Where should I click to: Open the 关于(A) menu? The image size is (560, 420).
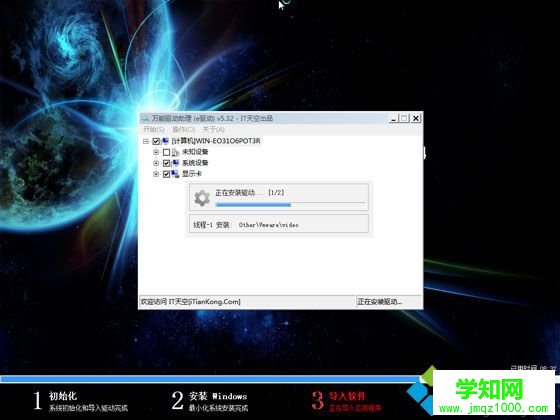[x=214, y=129]
